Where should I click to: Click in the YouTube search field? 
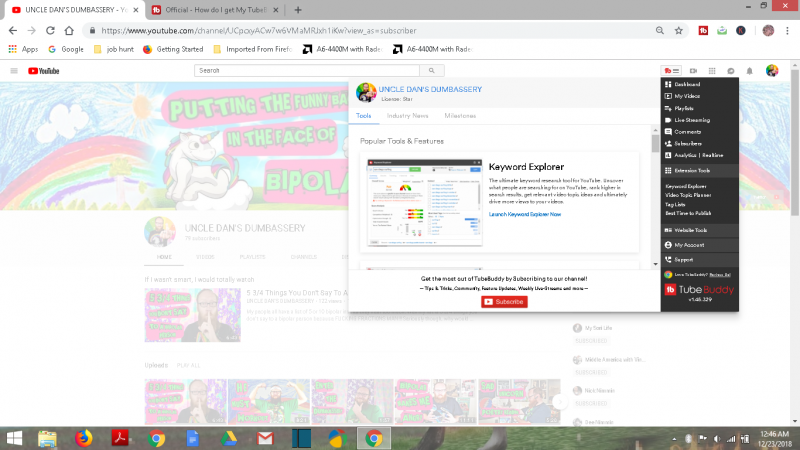pos(305,71)
